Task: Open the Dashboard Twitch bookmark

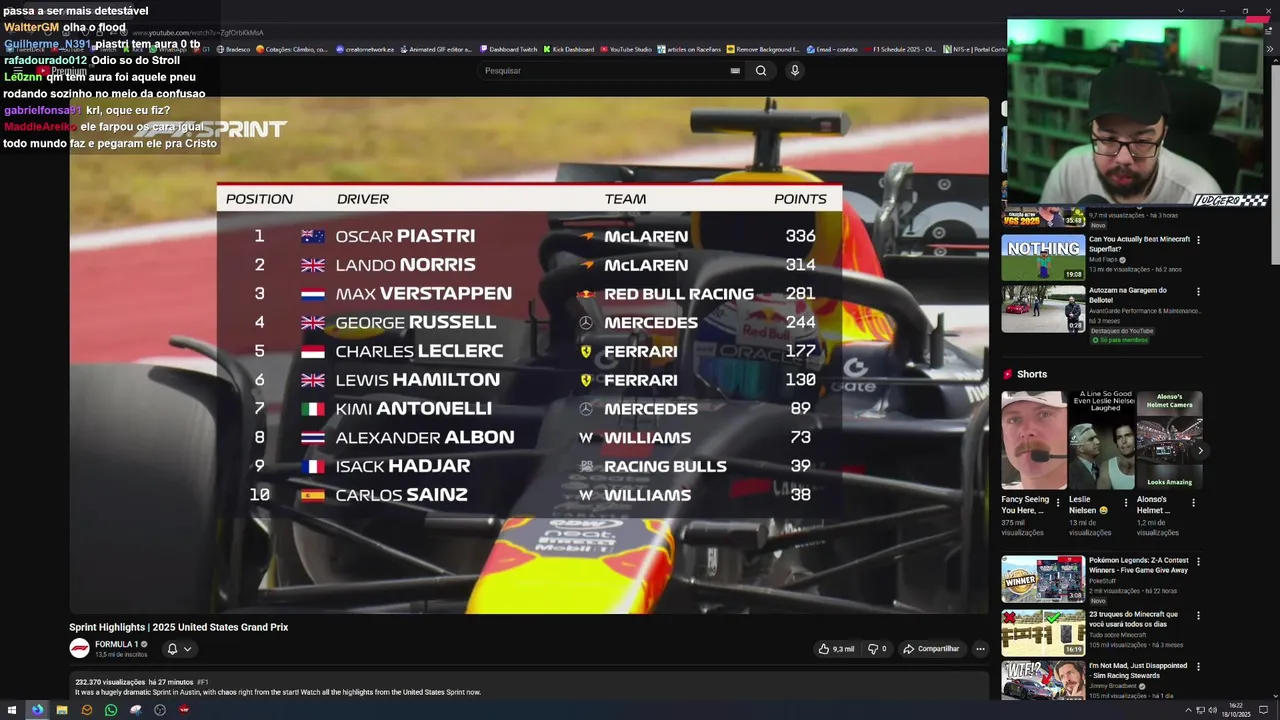Action: [509, 49]
